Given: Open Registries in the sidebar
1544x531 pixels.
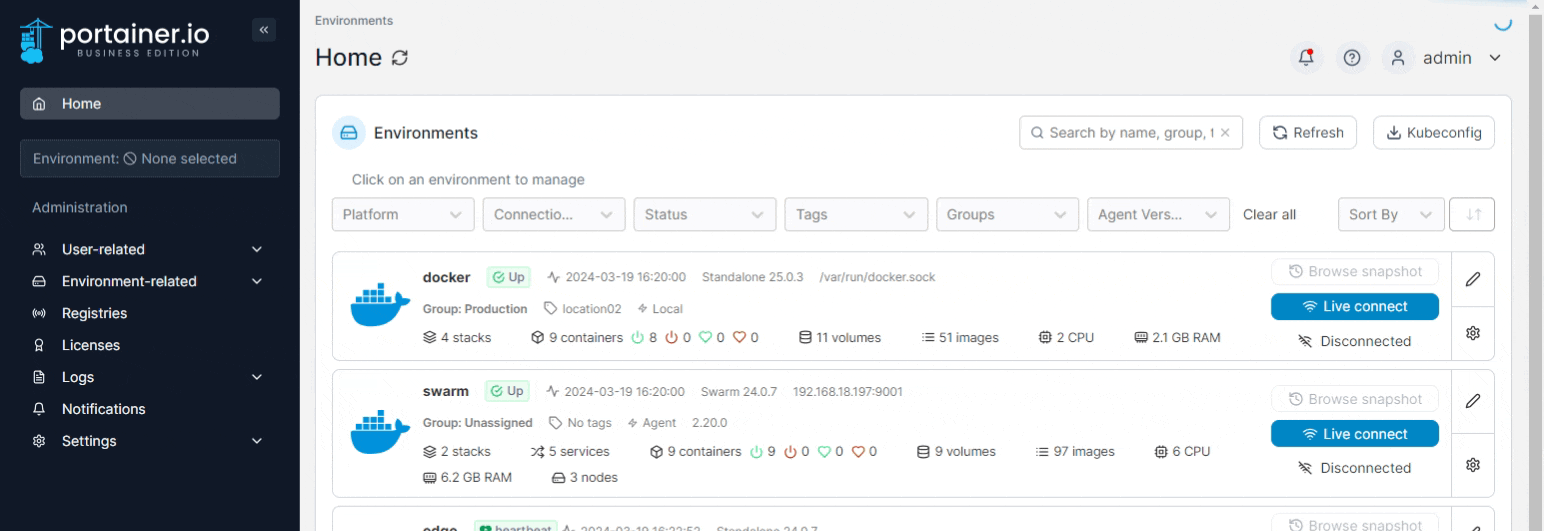Looking at the screenshot, I should 94,313.
